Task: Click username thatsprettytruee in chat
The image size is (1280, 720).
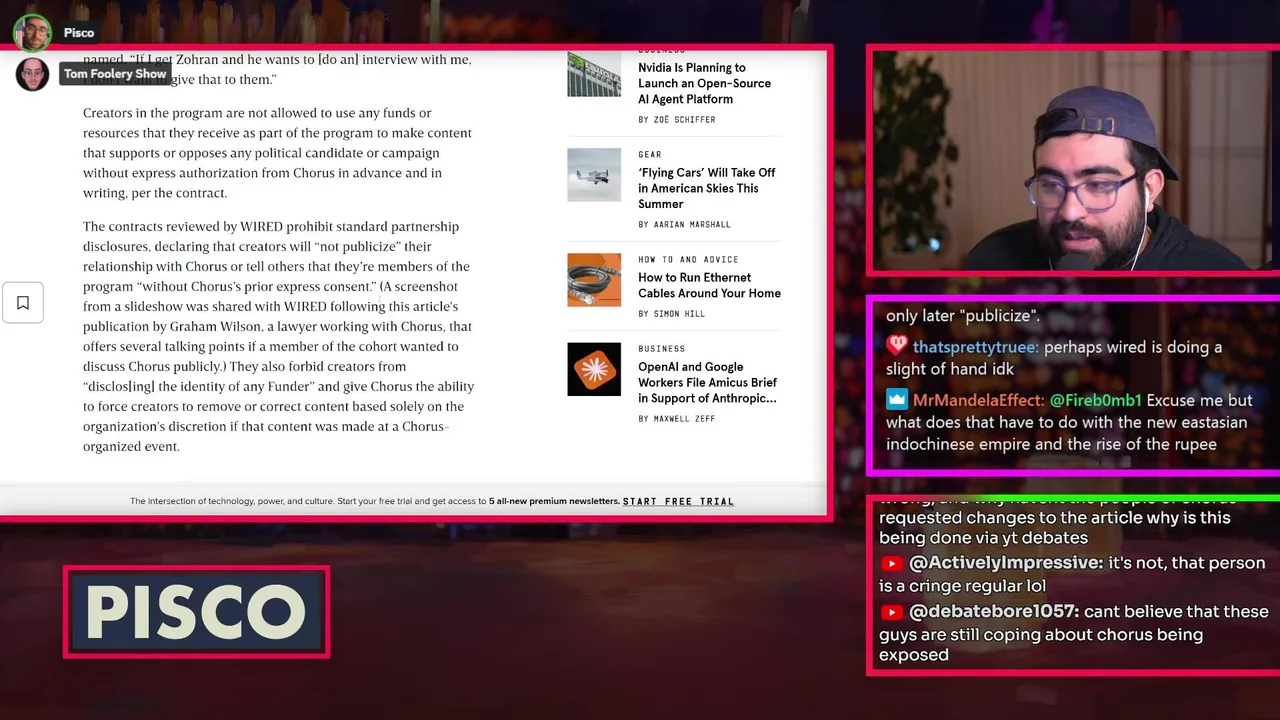Action: (x=975, y=347)
